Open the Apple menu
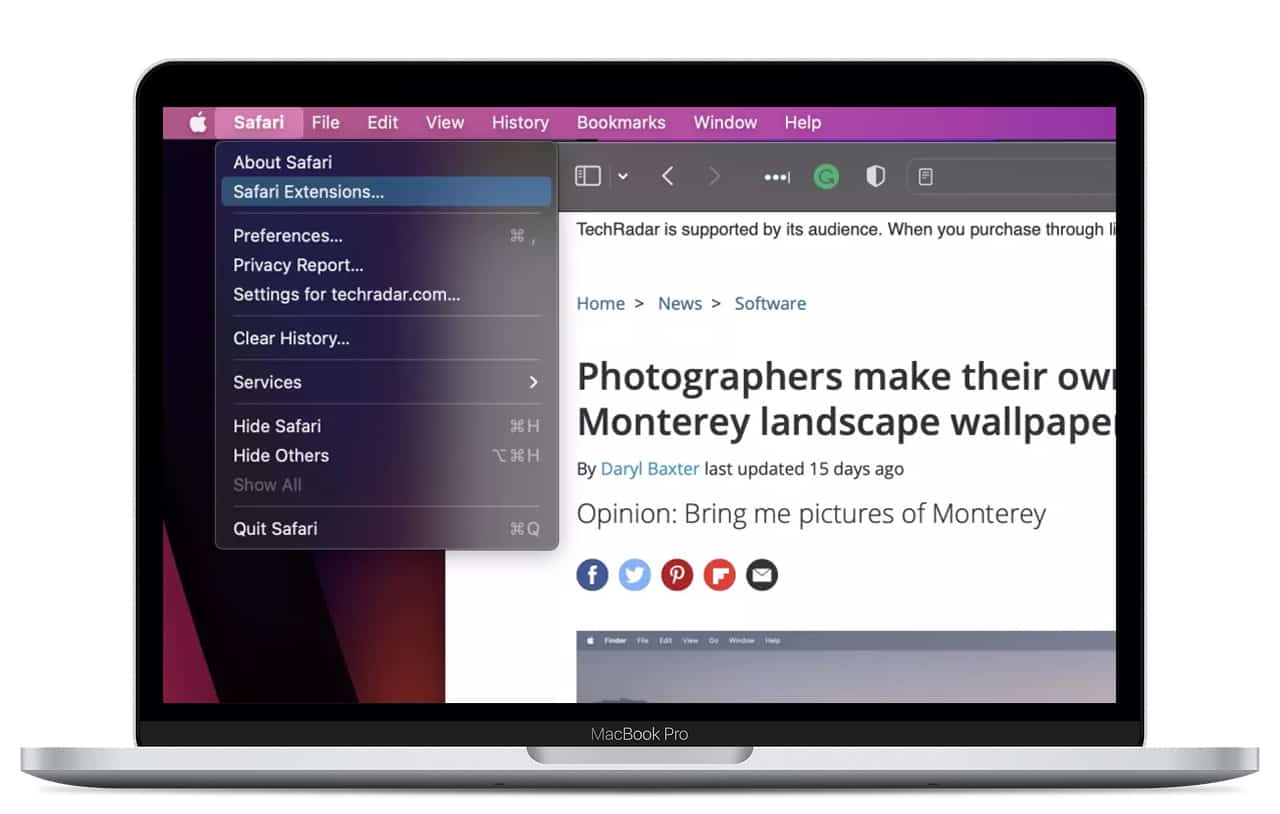 [x=198, y=122]
